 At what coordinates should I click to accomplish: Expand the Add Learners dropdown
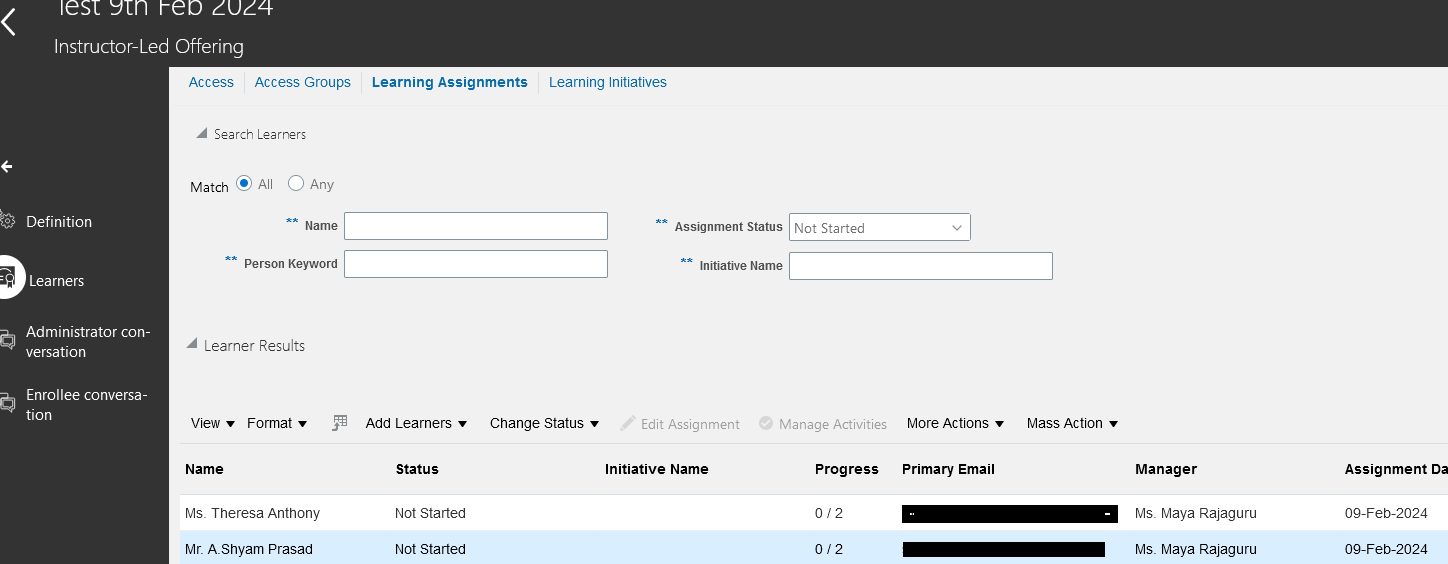416,423
